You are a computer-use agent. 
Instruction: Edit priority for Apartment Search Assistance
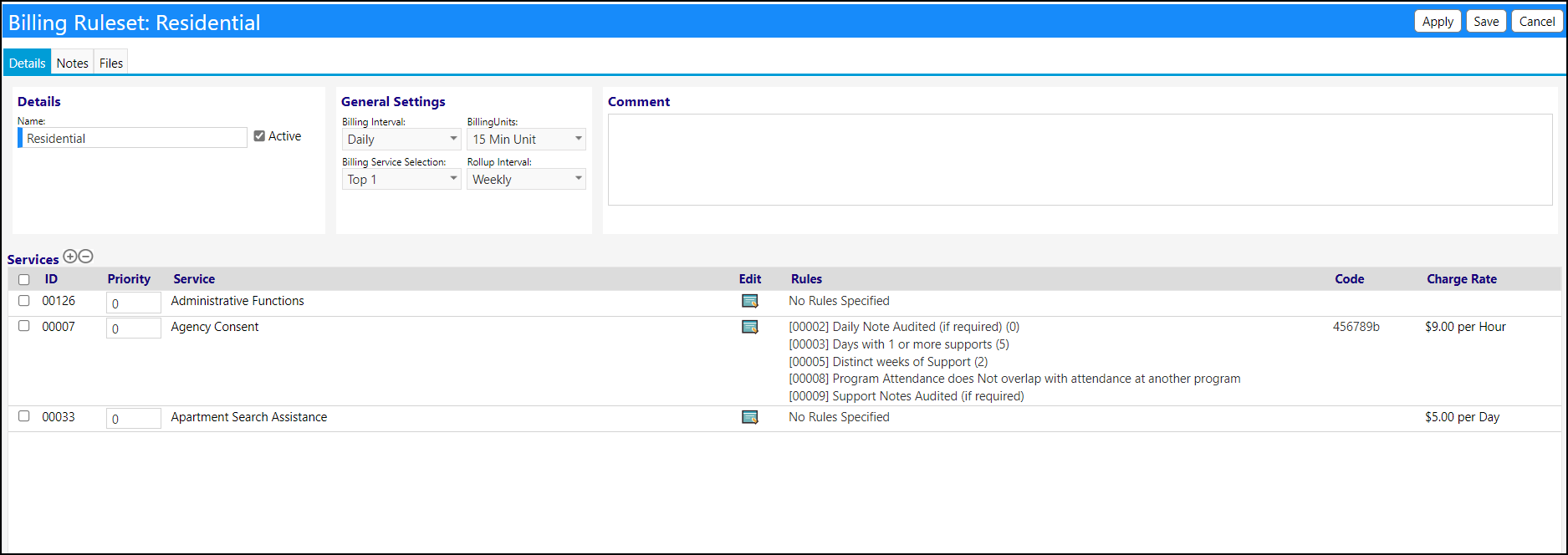134,418
